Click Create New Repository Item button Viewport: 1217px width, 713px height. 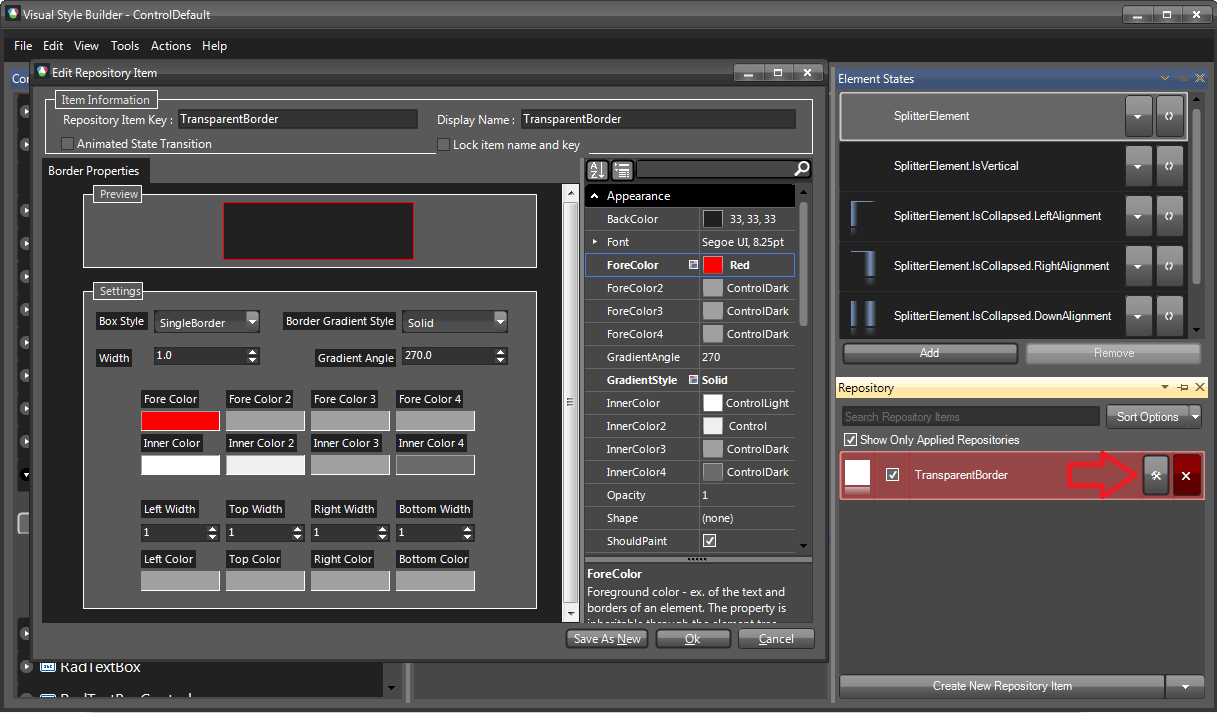pos(1002,687)
